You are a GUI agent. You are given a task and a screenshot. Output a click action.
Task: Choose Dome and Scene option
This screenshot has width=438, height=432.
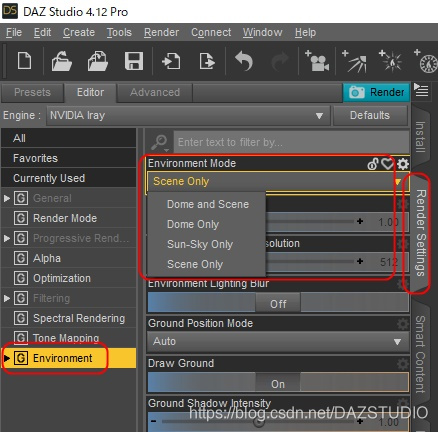[x=208, y=204]
